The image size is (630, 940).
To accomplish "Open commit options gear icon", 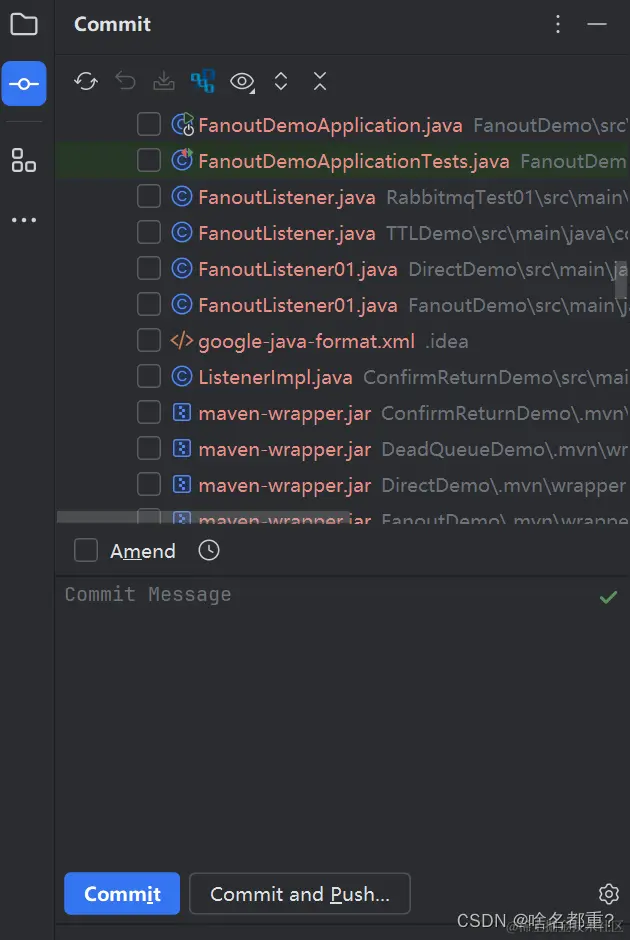I will [608, 894].
